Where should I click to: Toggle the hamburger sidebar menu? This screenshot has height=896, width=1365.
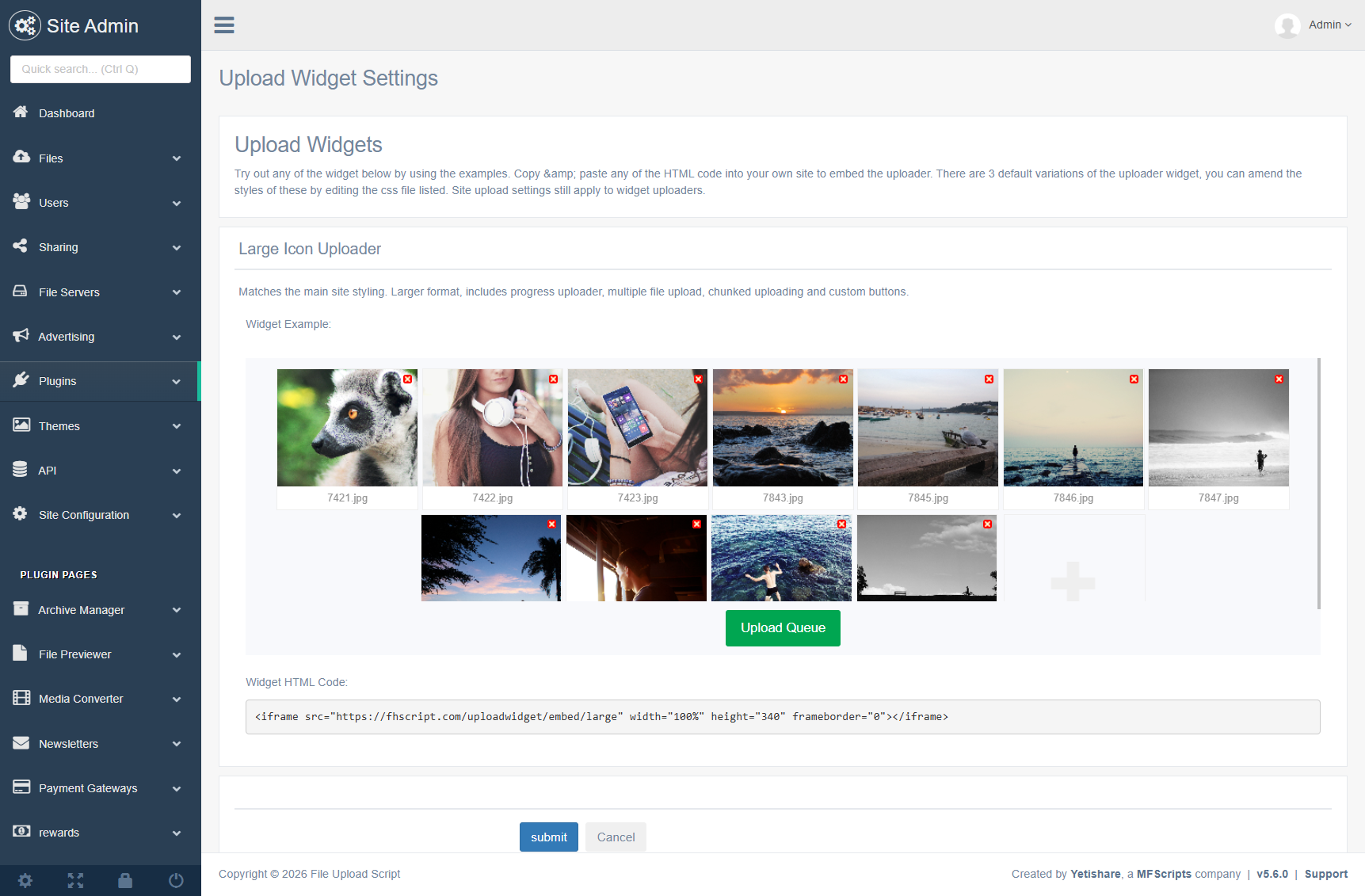pos(224,25)
